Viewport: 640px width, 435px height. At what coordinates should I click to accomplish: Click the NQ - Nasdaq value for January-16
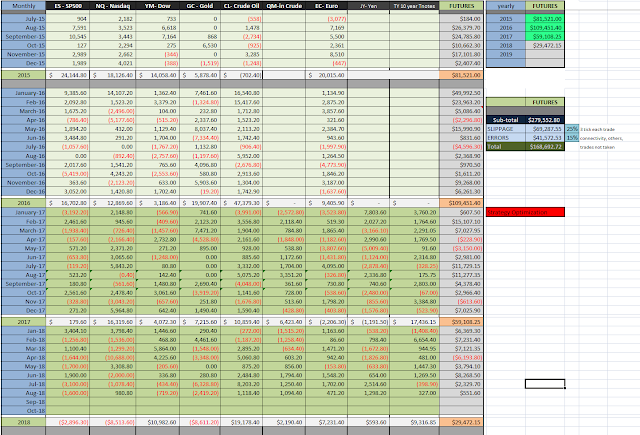113,93
